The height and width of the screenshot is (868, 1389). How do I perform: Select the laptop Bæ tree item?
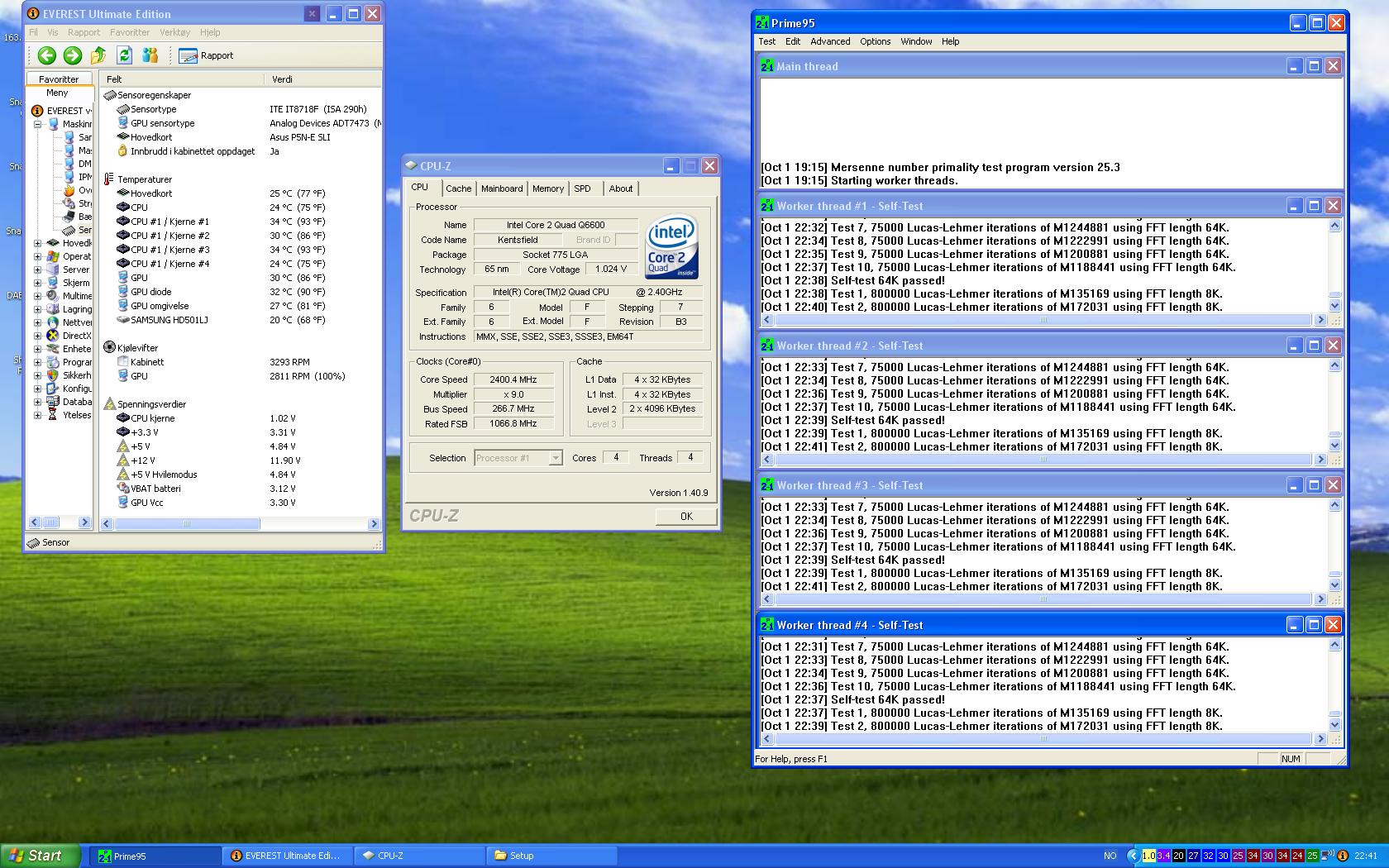point(69,217)
